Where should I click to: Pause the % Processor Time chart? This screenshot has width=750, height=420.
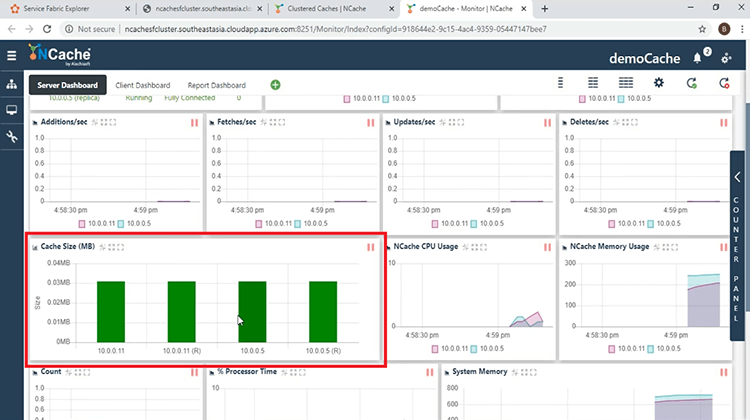(x=430, y=372)
